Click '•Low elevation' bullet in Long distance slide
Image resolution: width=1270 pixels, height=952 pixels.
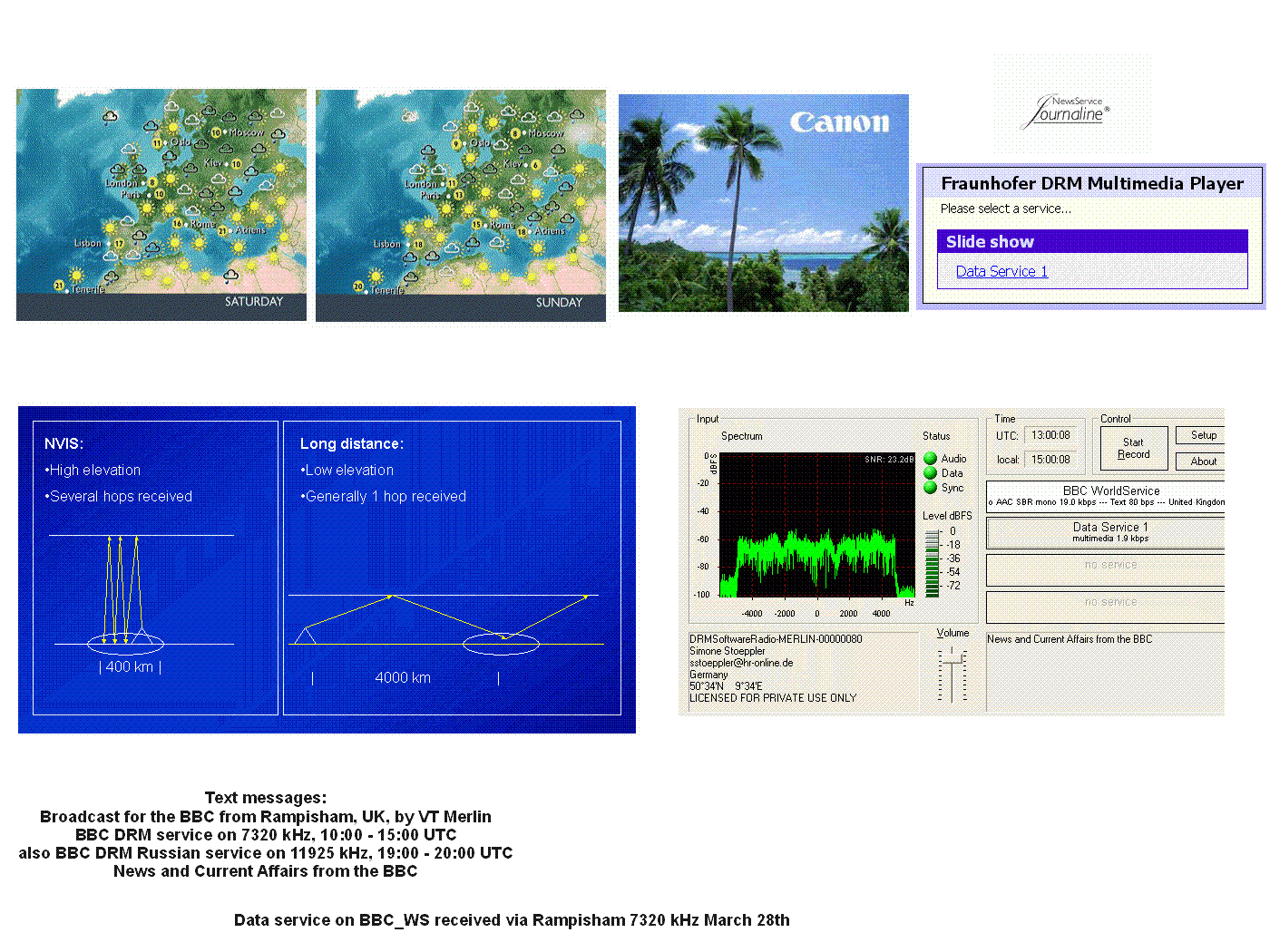pyautogui.click(x=347, y=470)
